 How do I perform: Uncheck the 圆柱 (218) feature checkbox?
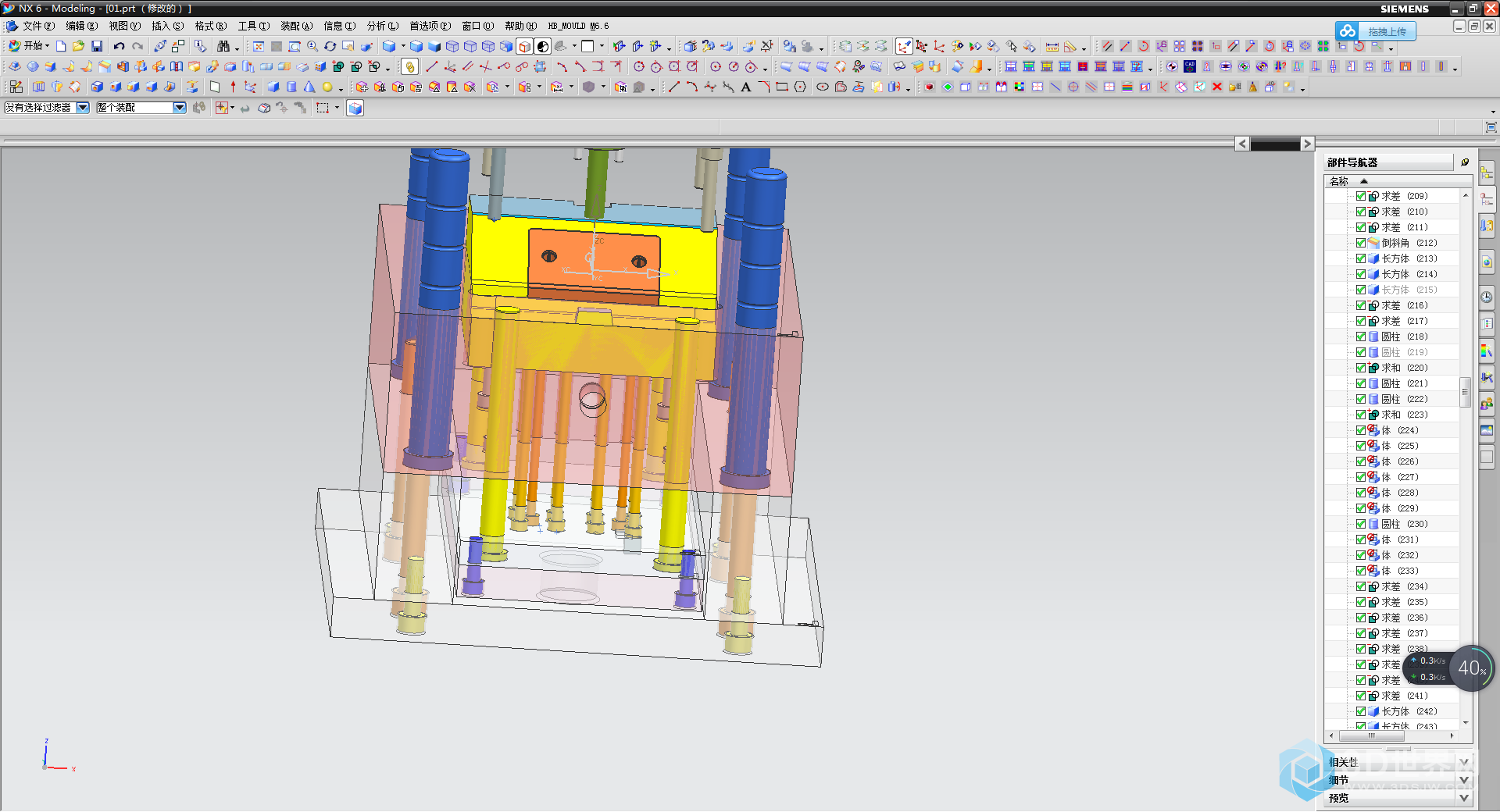point(1361,337)
